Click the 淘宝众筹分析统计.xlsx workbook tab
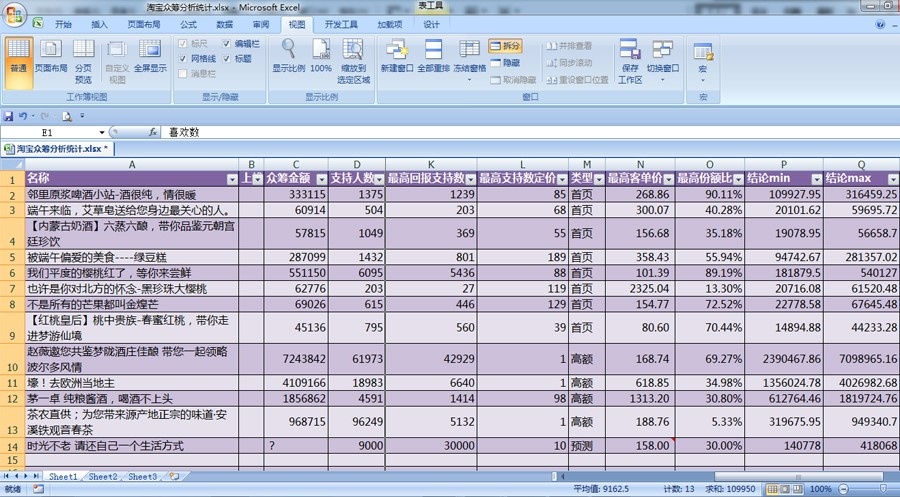This screenshot has height=497, width=900. (x=57, y=149)
